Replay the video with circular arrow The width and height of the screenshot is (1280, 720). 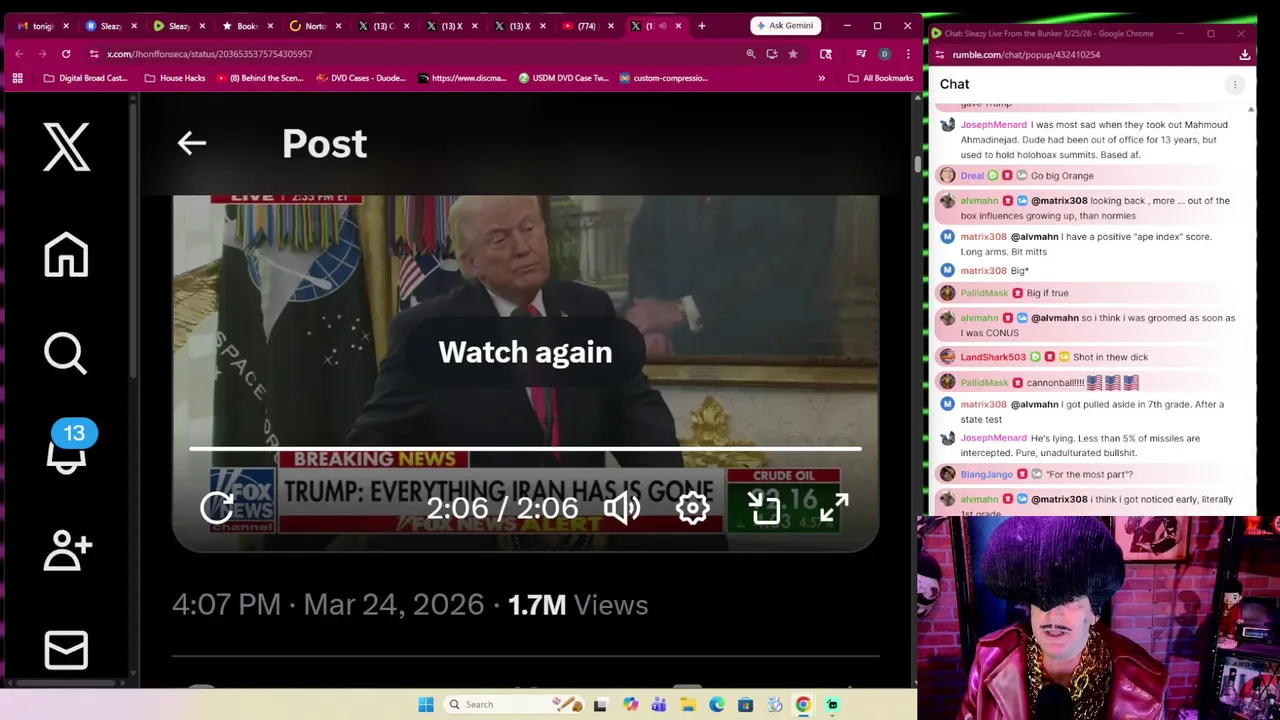pos(216,508)
